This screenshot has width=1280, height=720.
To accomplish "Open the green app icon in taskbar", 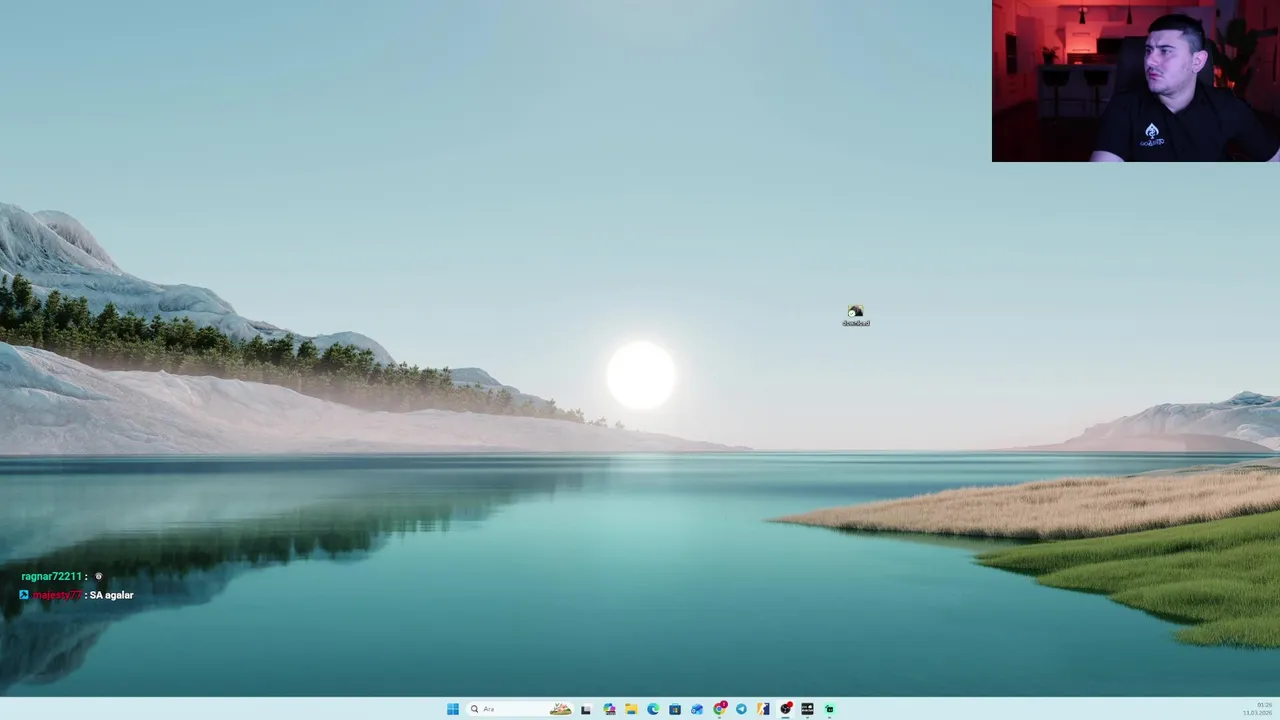I will pos(829,709).
